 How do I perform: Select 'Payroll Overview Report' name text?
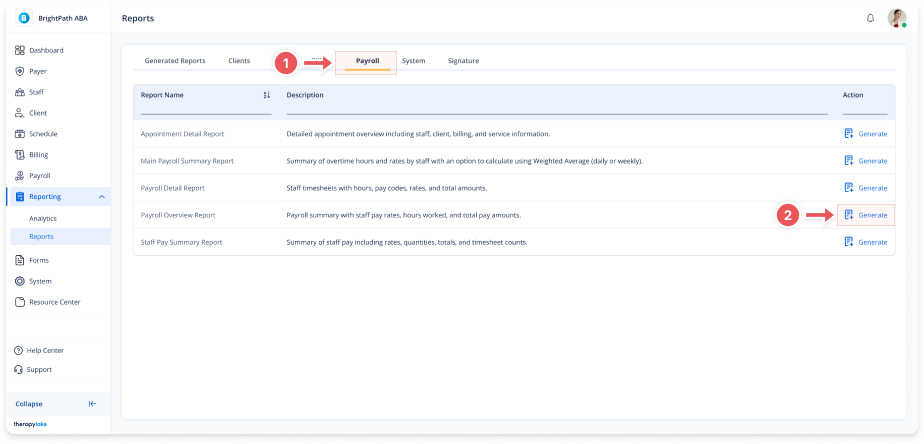pyautogui.click(x=178, y=215)
